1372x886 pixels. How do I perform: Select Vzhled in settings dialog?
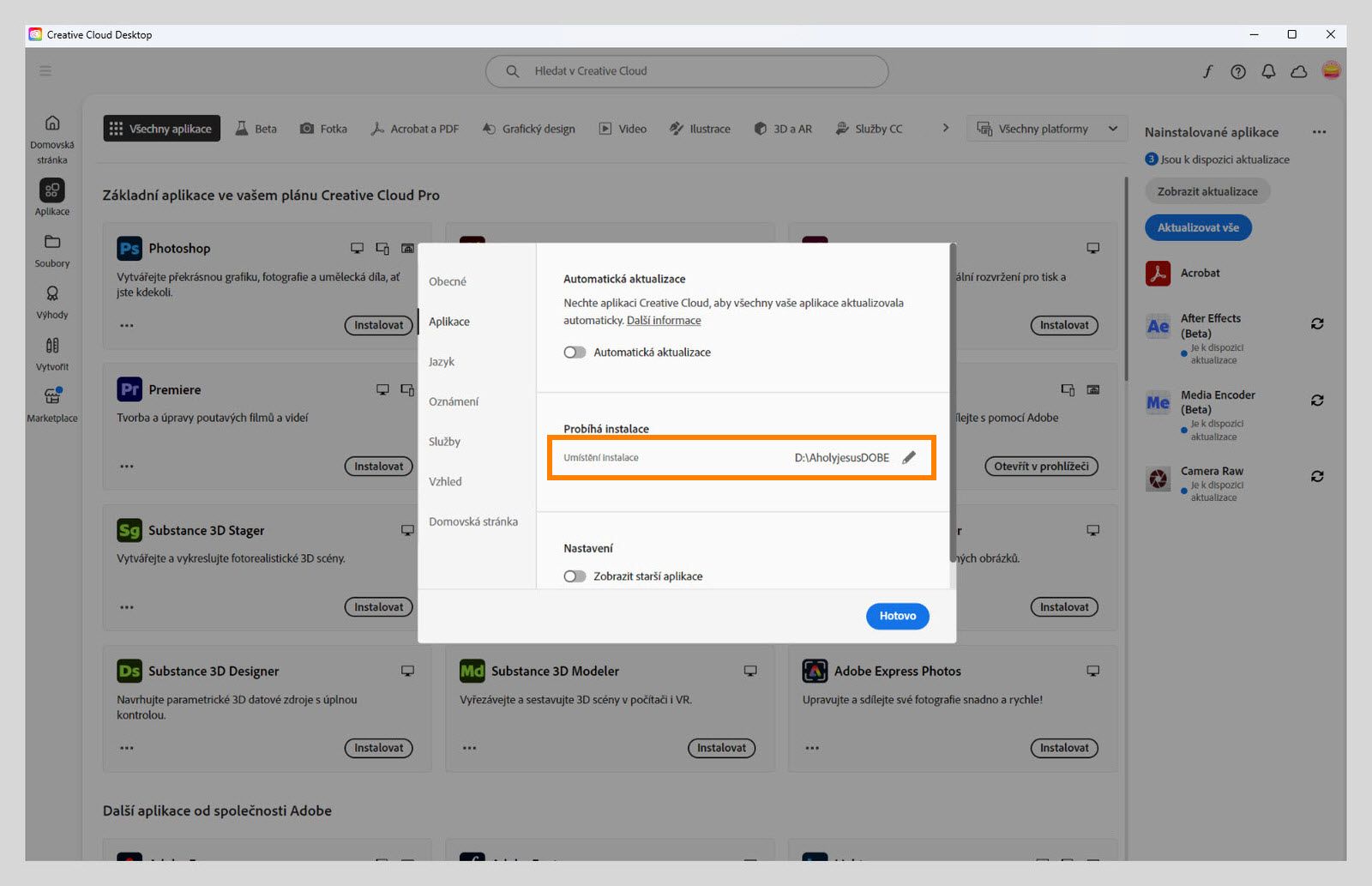[x=445, y=482]
